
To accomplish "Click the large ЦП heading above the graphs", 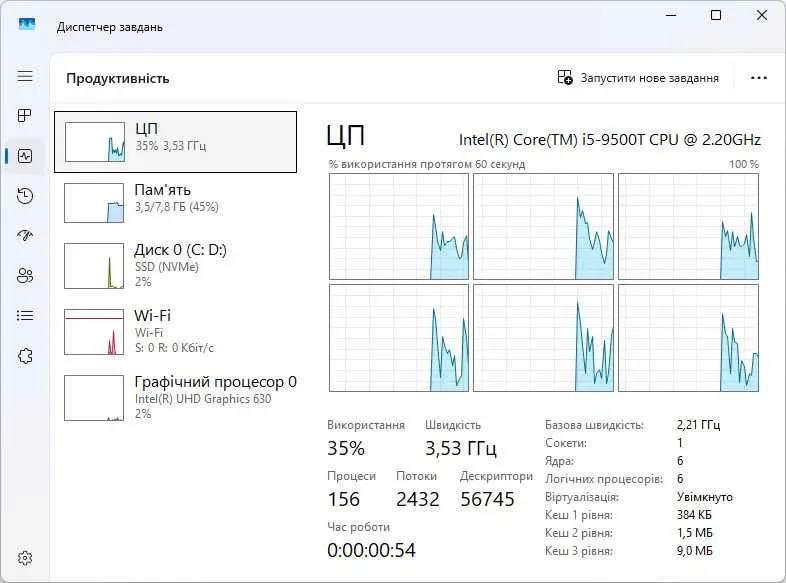I will click(346, 136).
